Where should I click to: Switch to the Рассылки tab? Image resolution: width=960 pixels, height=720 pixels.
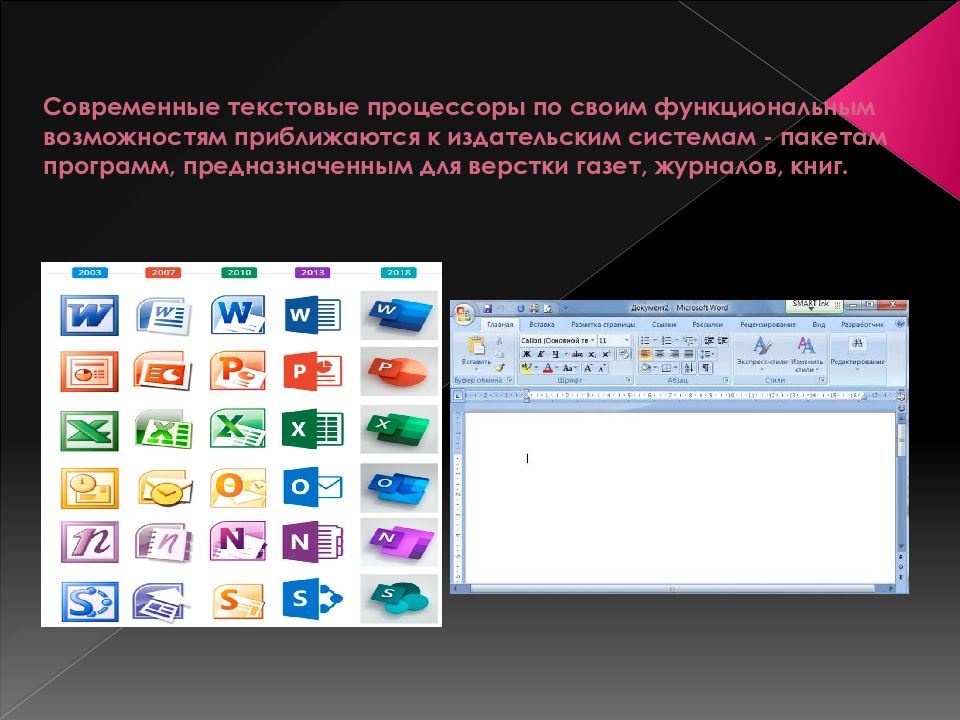[708, 324]
